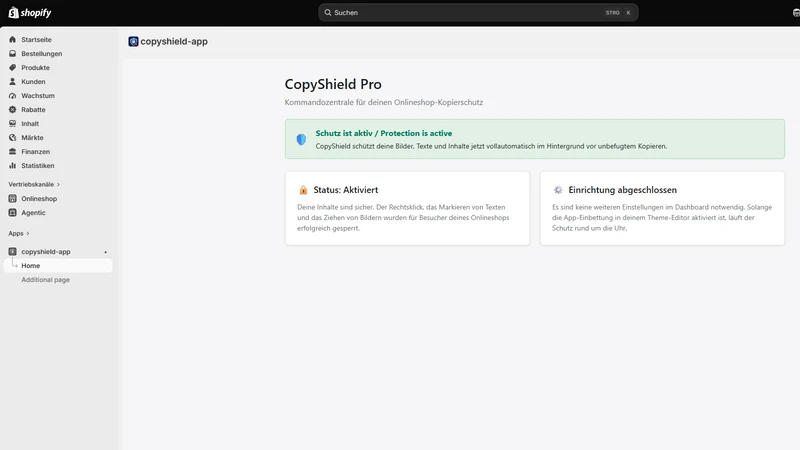
Task: Click the Inhalt icon
Action: point(13,123)
